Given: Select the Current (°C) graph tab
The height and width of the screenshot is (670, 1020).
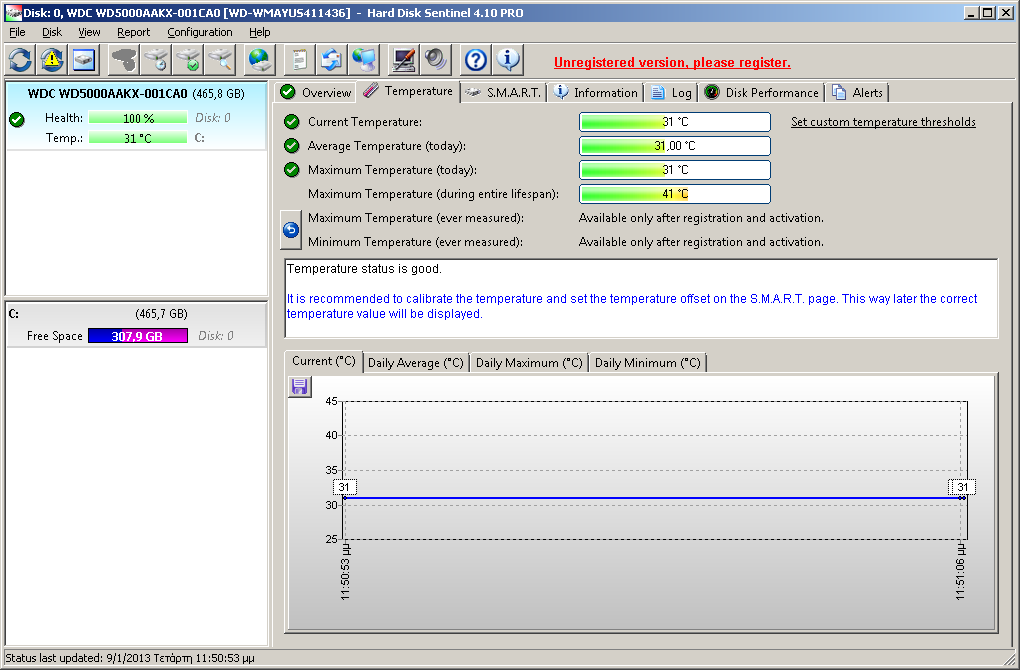Looking at the screenshot, I should coord(323,361).
